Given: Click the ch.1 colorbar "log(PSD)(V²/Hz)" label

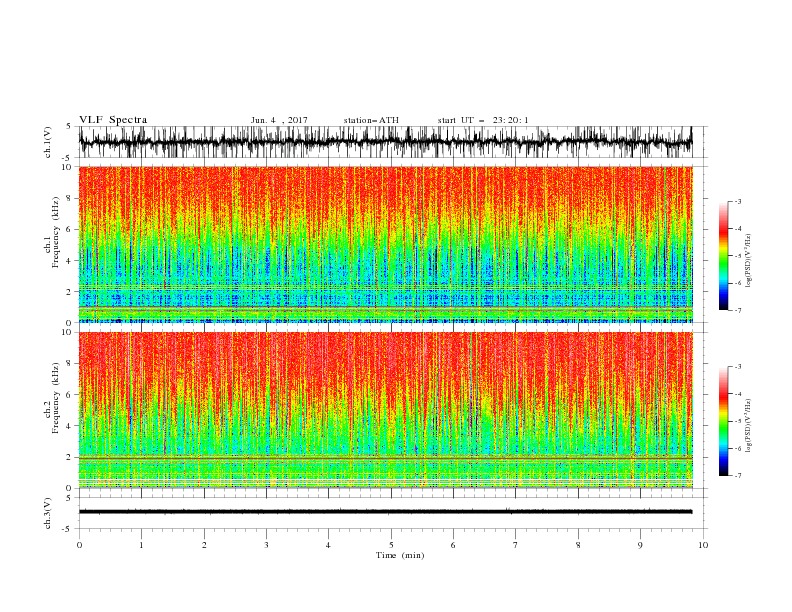Looking at the screenshot, I should coord(748,261).
